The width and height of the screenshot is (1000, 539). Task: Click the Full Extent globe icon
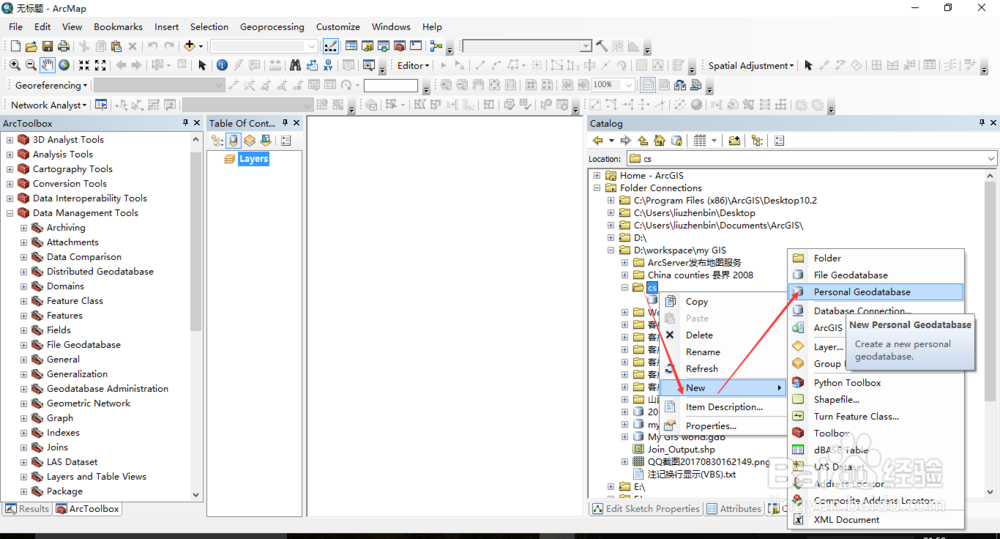pos(64,65)
